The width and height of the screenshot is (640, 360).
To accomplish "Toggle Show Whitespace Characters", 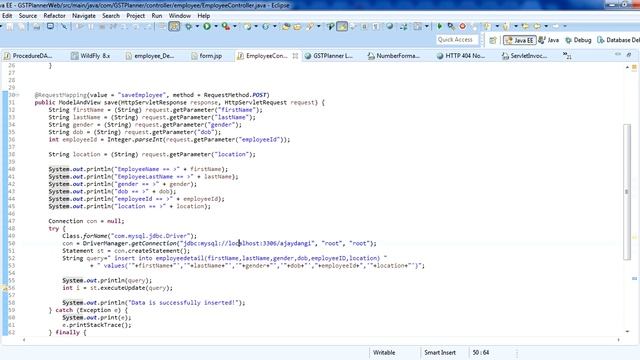I will 376,27.
